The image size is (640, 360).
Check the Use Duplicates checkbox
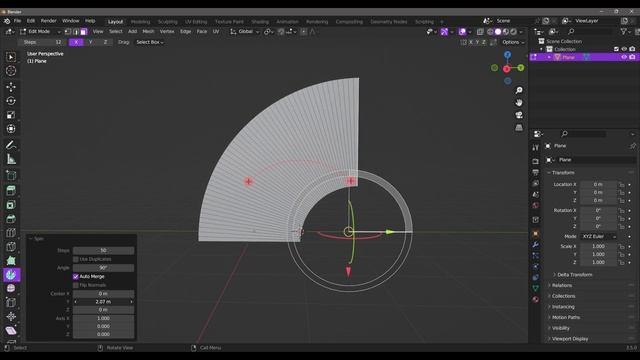[76, 259]
